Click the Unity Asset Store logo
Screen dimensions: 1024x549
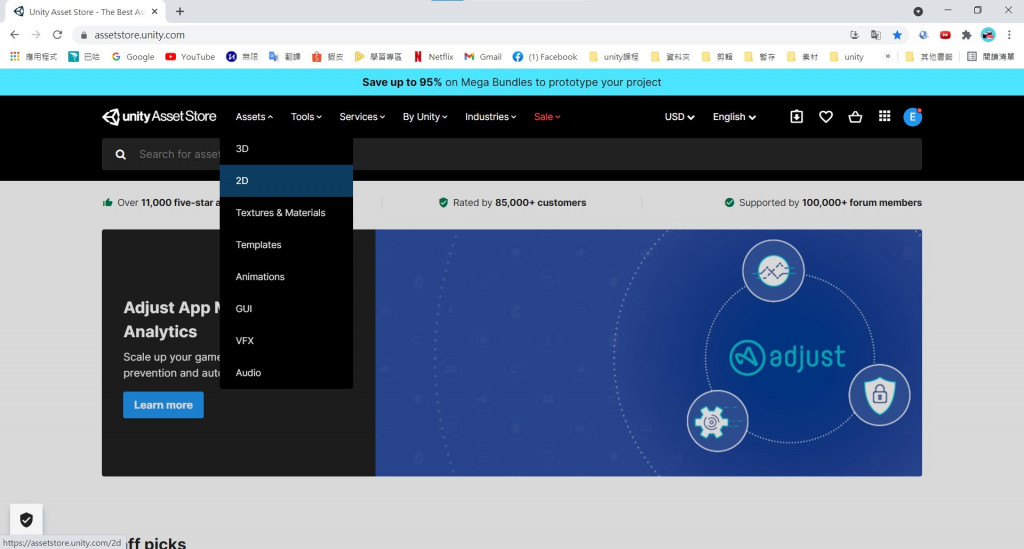(159, 117)
